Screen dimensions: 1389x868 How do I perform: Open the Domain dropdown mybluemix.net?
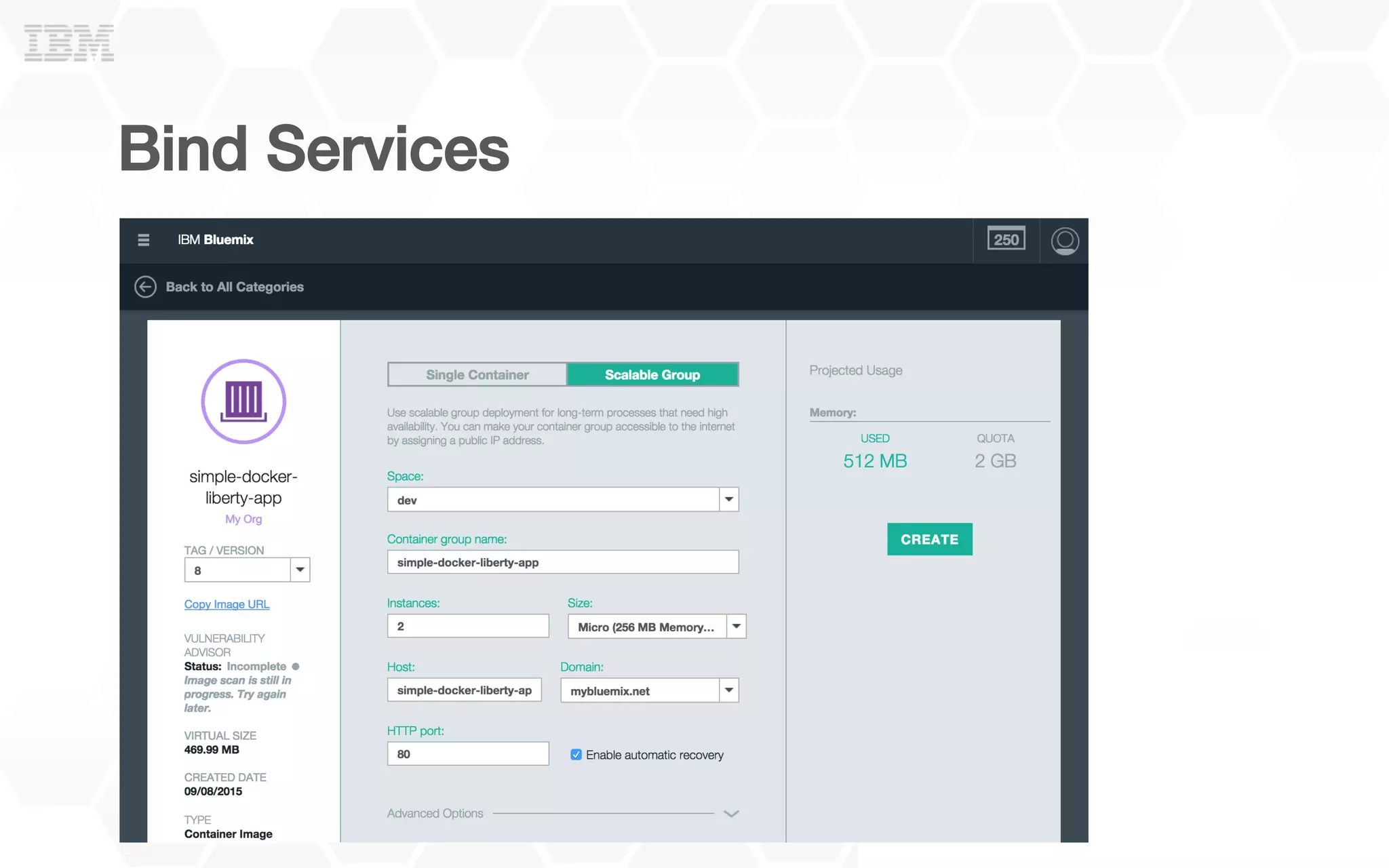(650, 690)
